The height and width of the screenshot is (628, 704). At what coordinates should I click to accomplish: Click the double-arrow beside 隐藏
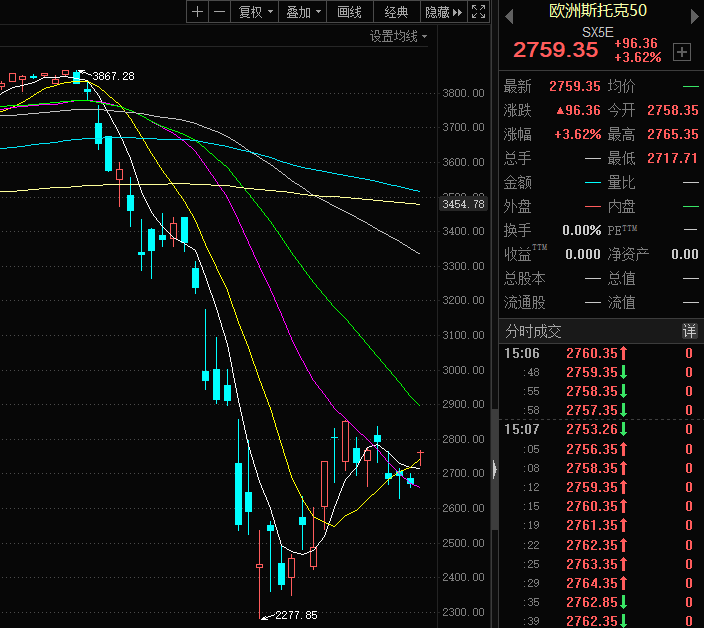tap(458, 12)
